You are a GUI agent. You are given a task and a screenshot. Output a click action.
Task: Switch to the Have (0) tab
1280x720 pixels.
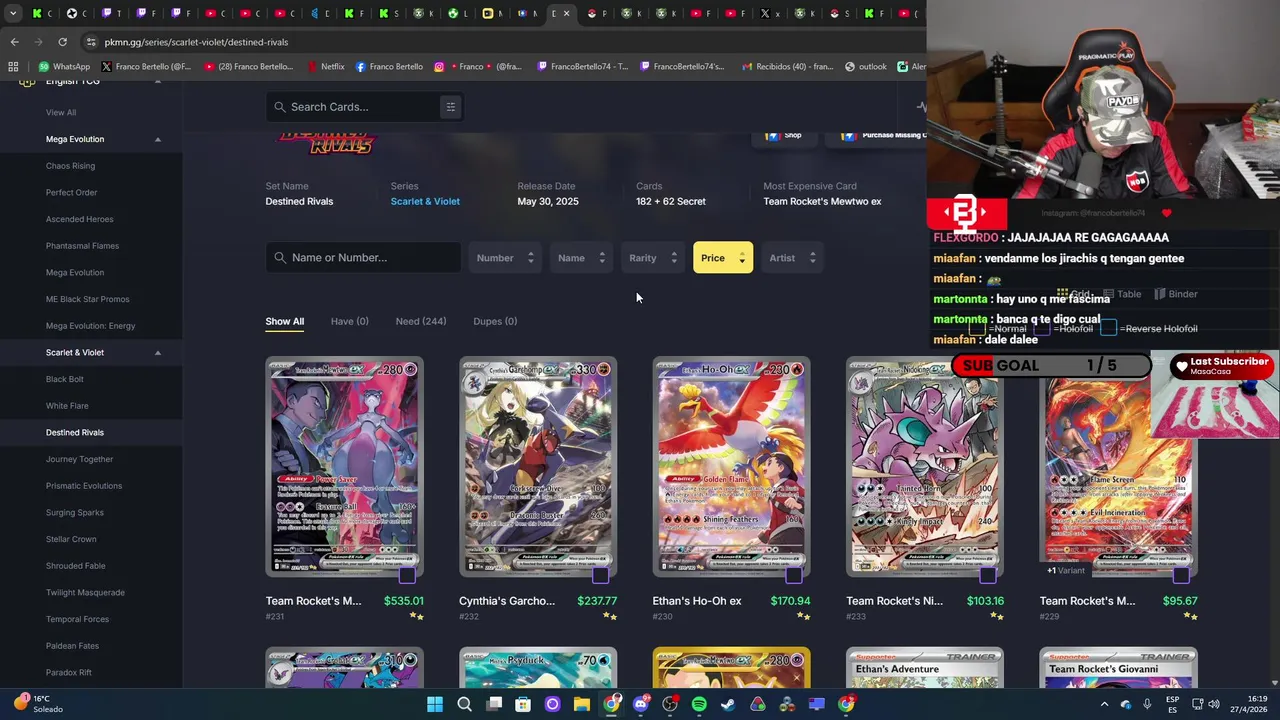(349, 321)
